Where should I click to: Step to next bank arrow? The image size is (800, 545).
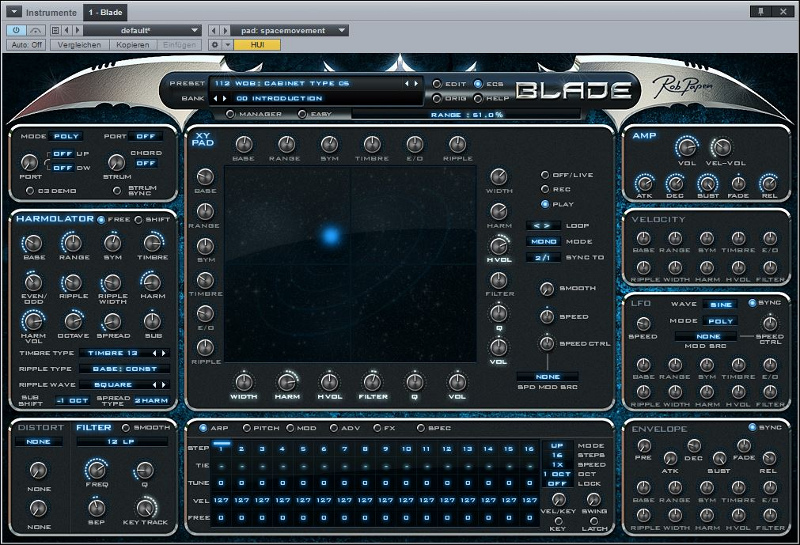(224, 98)
